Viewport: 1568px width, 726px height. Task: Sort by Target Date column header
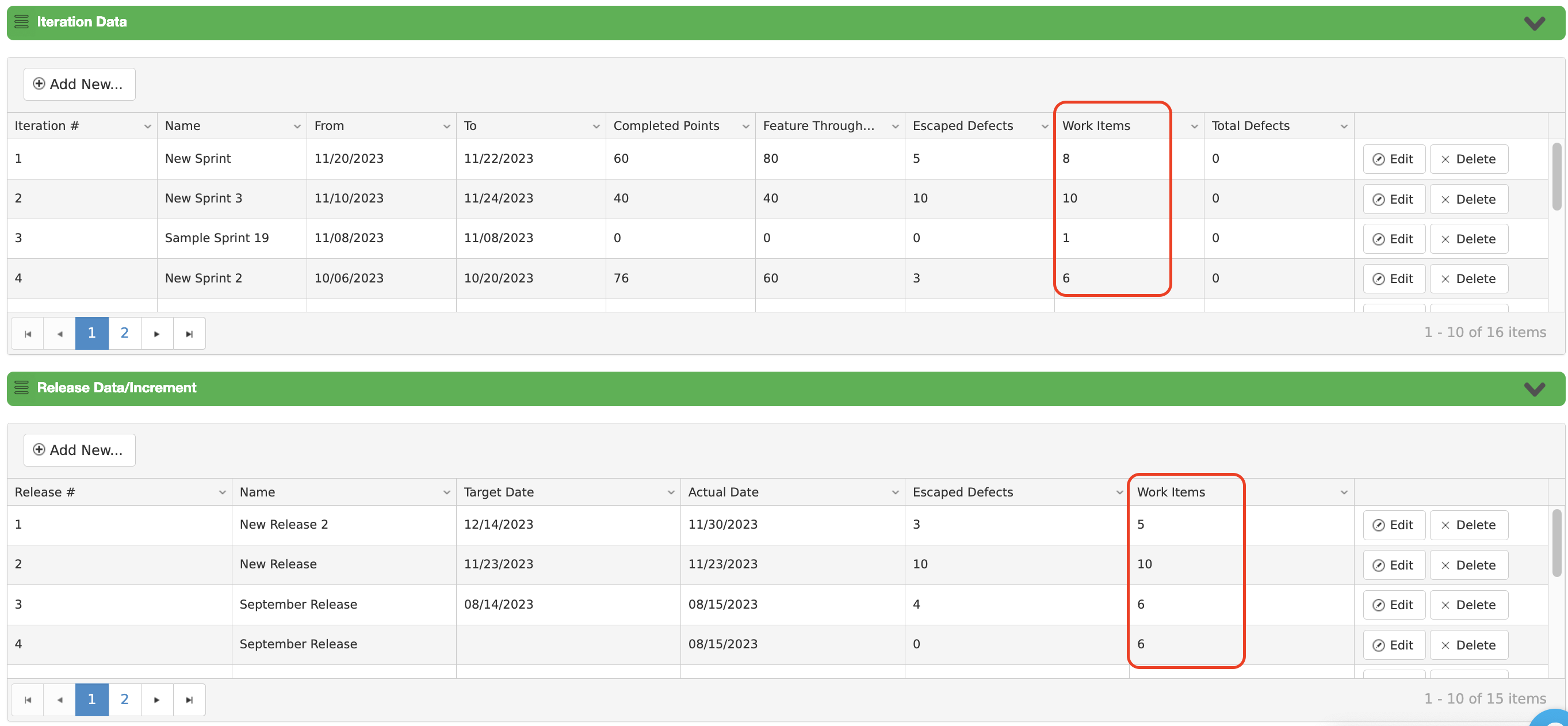coord(499,492)
